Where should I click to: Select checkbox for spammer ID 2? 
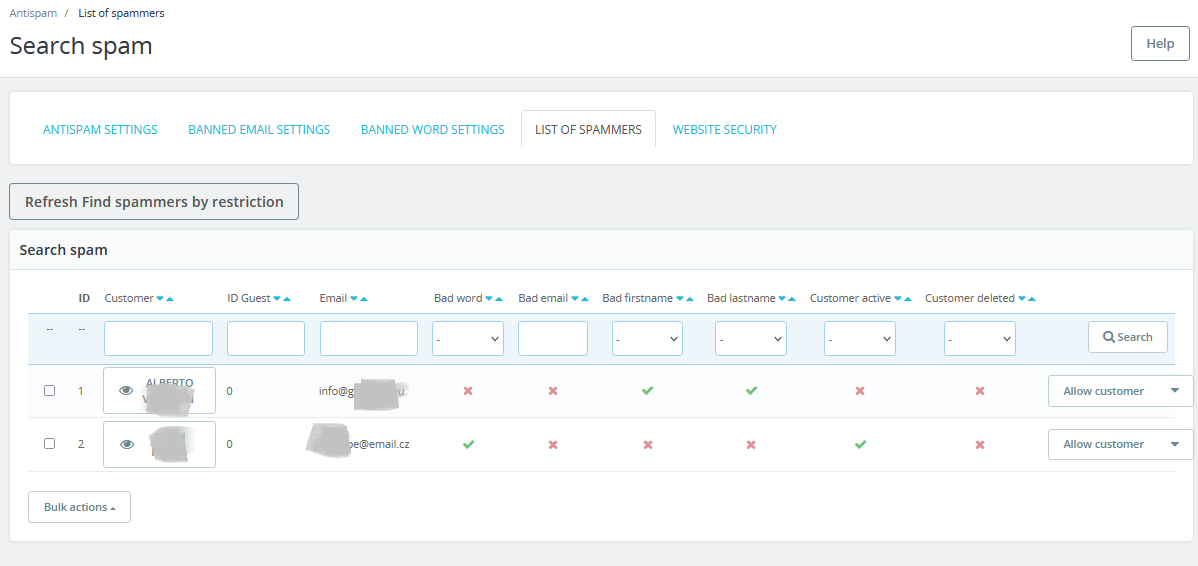pos(50,444)
